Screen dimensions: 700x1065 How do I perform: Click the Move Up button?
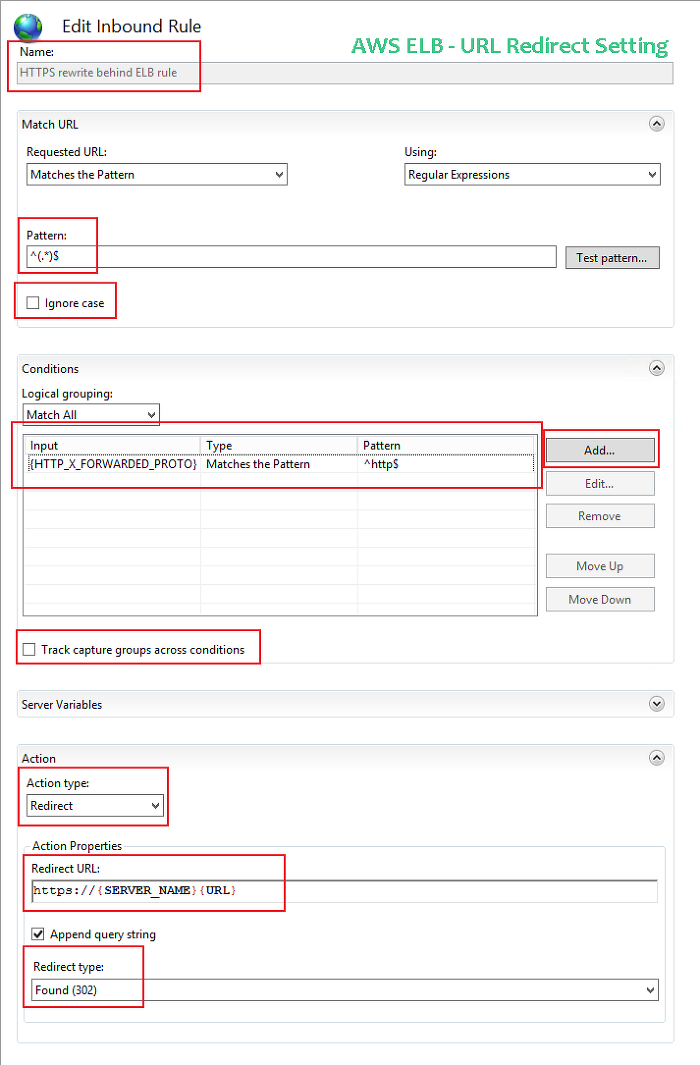[x=600, y=566]
